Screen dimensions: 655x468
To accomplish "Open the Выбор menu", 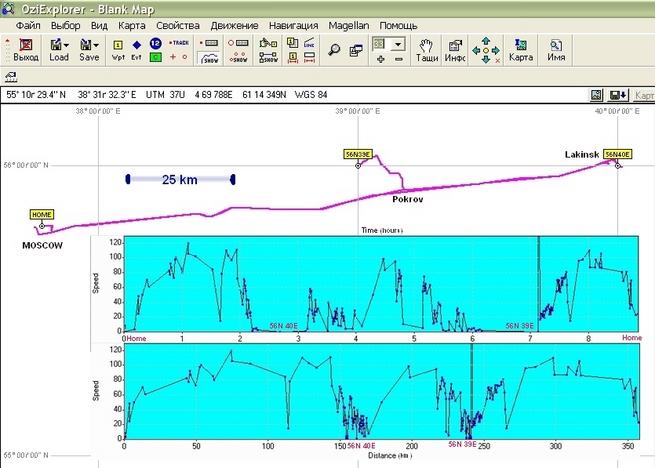I will [66, 25].
